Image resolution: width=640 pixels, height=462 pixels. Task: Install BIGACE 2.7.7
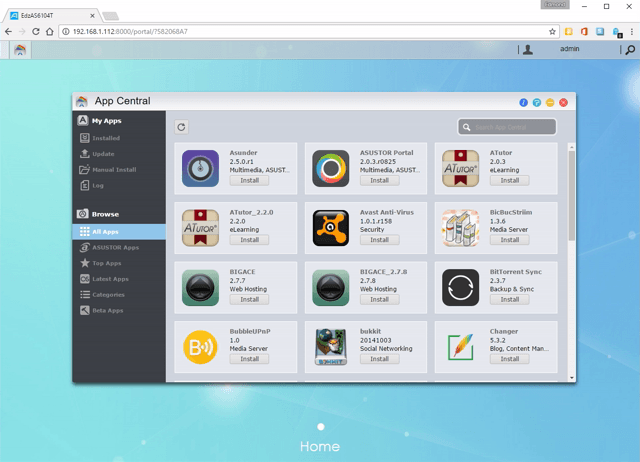(249, 300)
